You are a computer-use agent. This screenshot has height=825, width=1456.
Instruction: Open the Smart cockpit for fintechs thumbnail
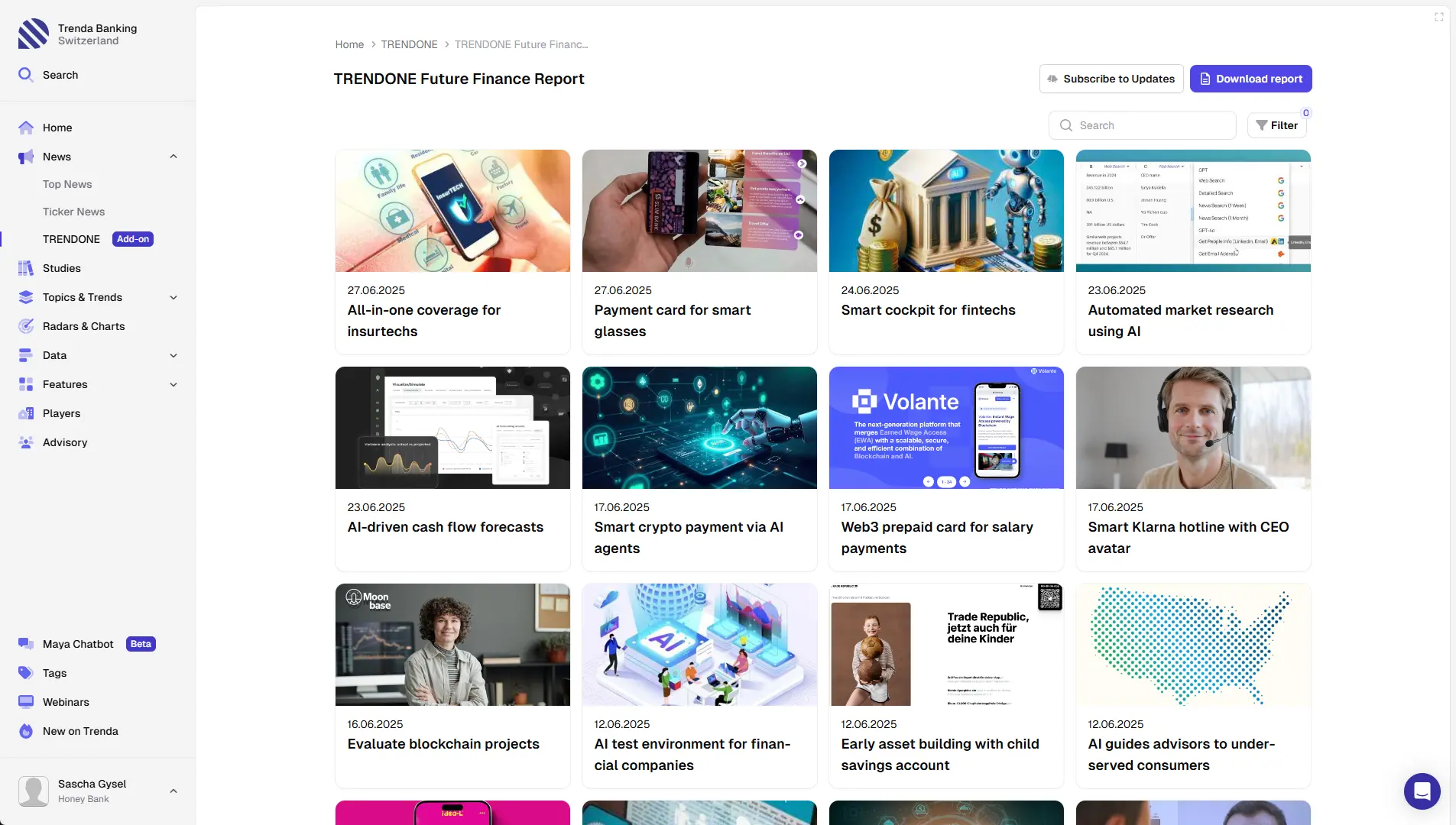click(x=945, y=211)
